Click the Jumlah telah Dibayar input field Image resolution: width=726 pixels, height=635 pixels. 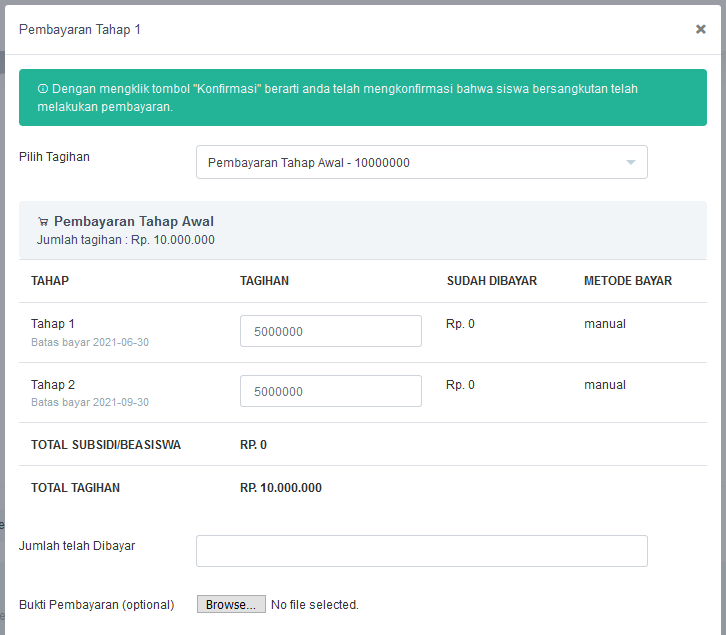point(421,550)
